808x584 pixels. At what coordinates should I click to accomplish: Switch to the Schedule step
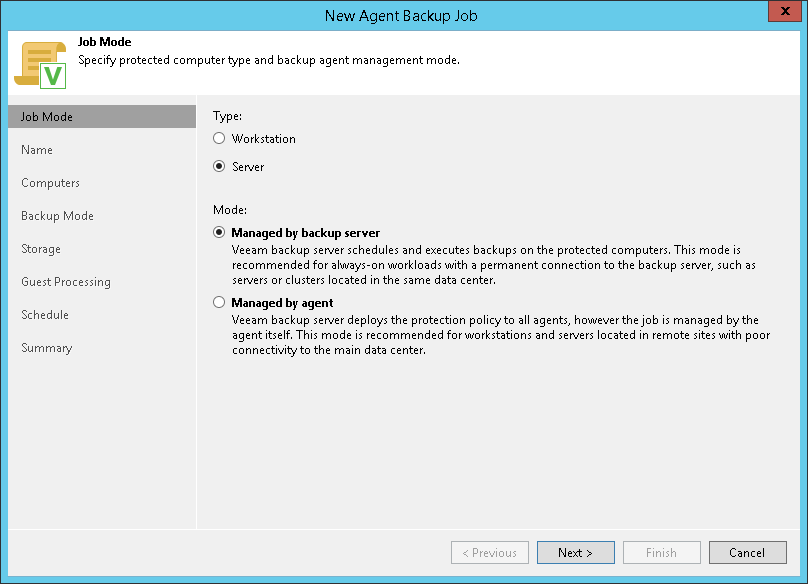point(45,315)
